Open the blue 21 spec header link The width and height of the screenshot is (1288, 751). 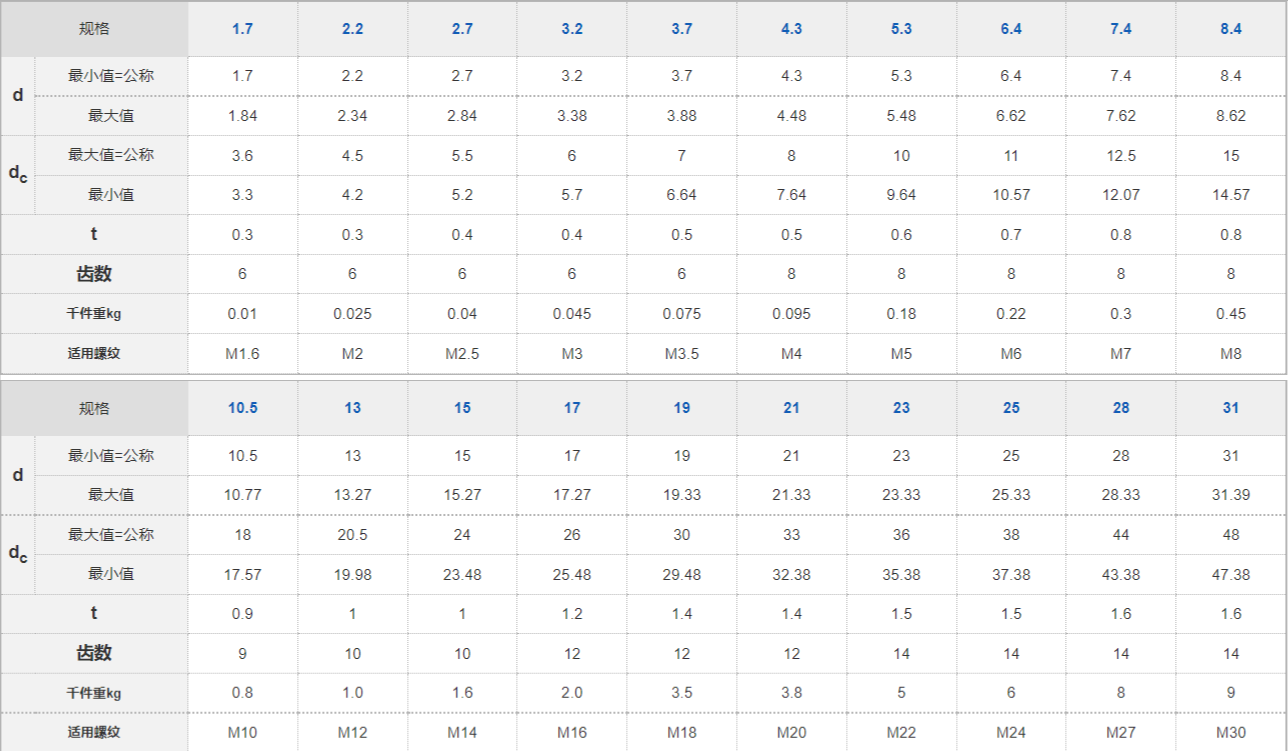(x=791, y=408)
